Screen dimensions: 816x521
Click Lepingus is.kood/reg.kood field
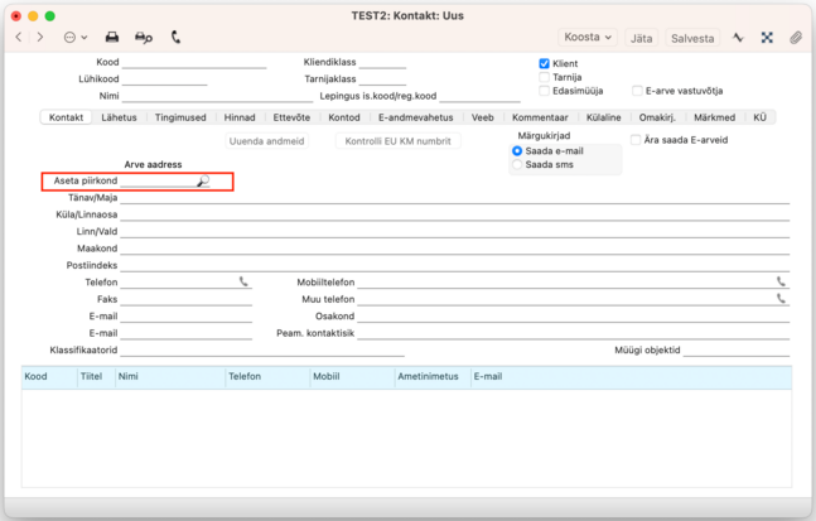point(480,96)
